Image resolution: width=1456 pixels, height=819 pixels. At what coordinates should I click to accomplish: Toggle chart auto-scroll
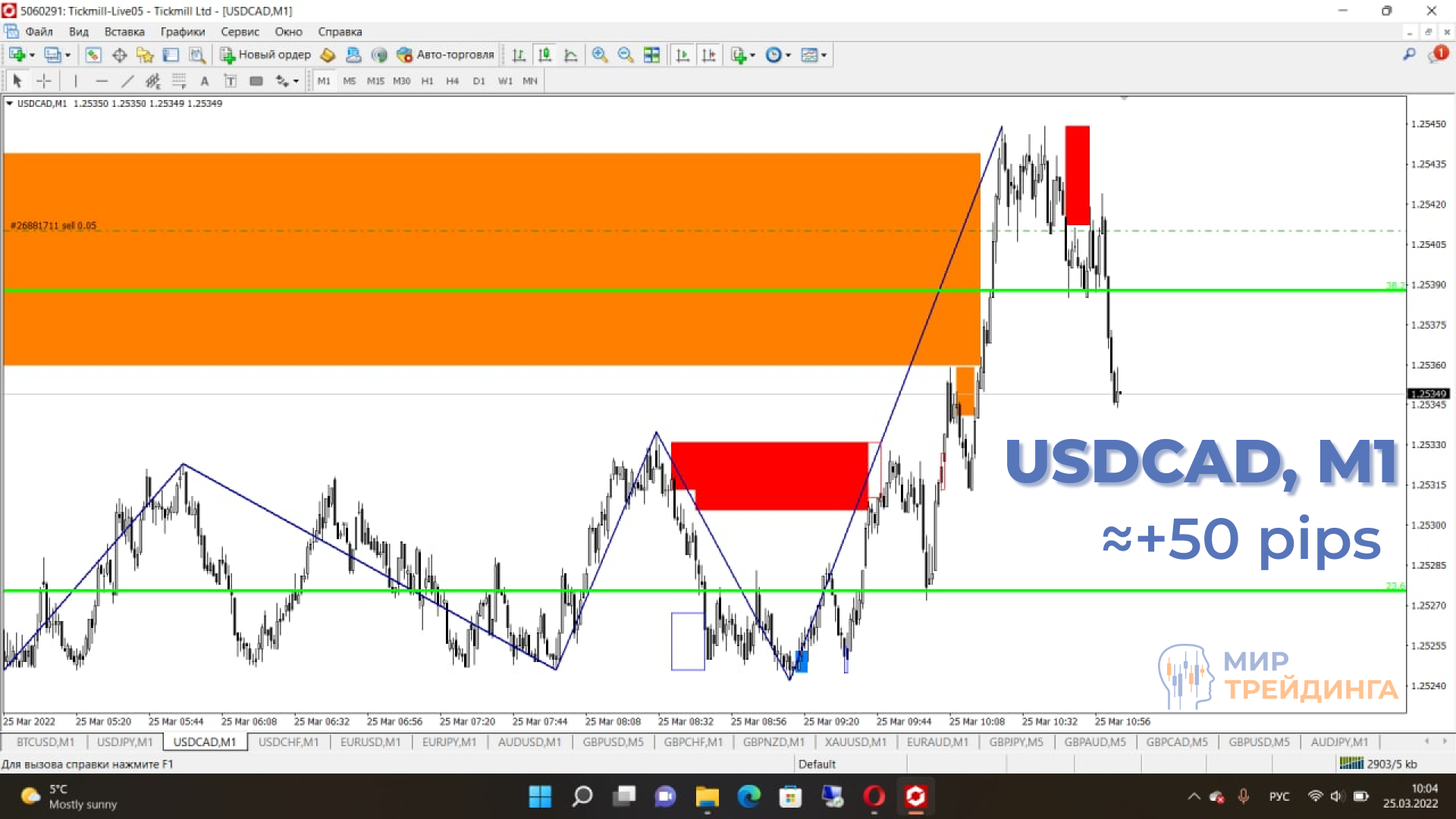682,55
